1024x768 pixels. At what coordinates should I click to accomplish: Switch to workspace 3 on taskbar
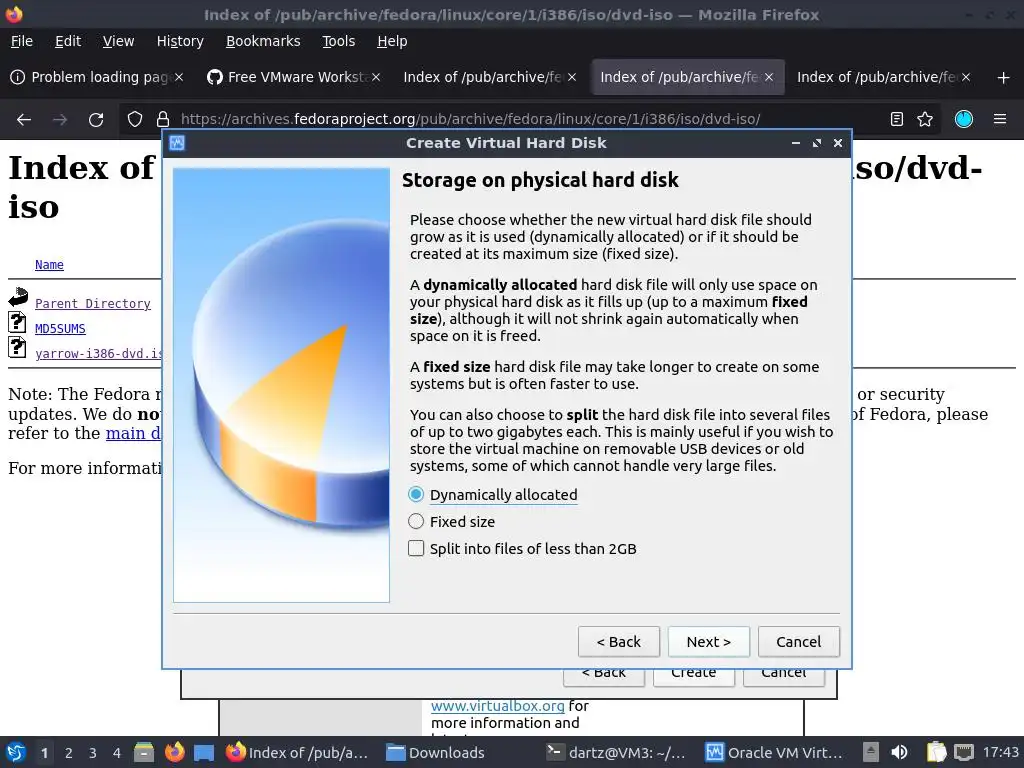point(93,753)
